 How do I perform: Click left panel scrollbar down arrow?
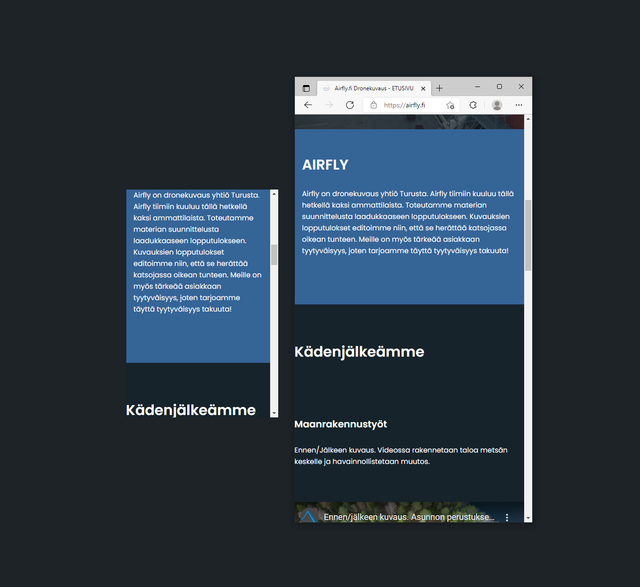(x=274, y=414)
